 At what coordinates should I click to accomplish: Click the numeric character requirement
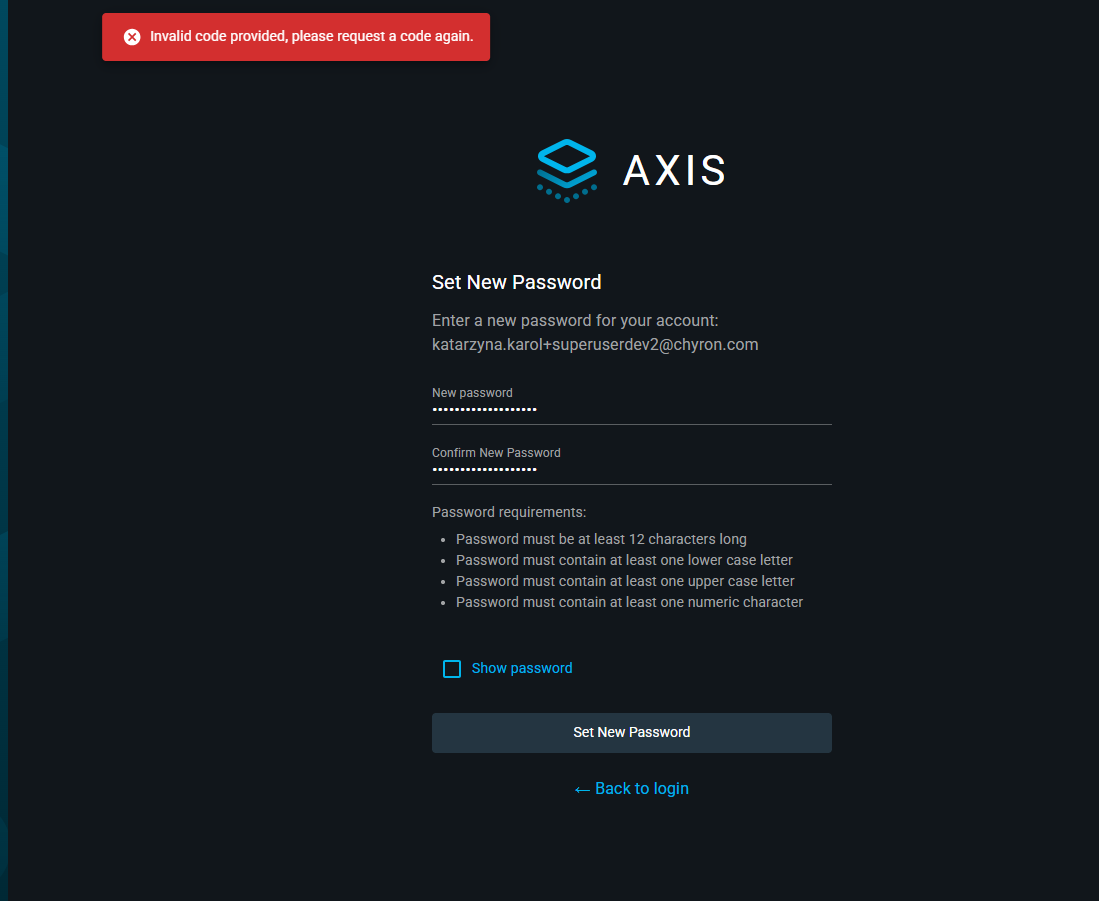(629, 602)
